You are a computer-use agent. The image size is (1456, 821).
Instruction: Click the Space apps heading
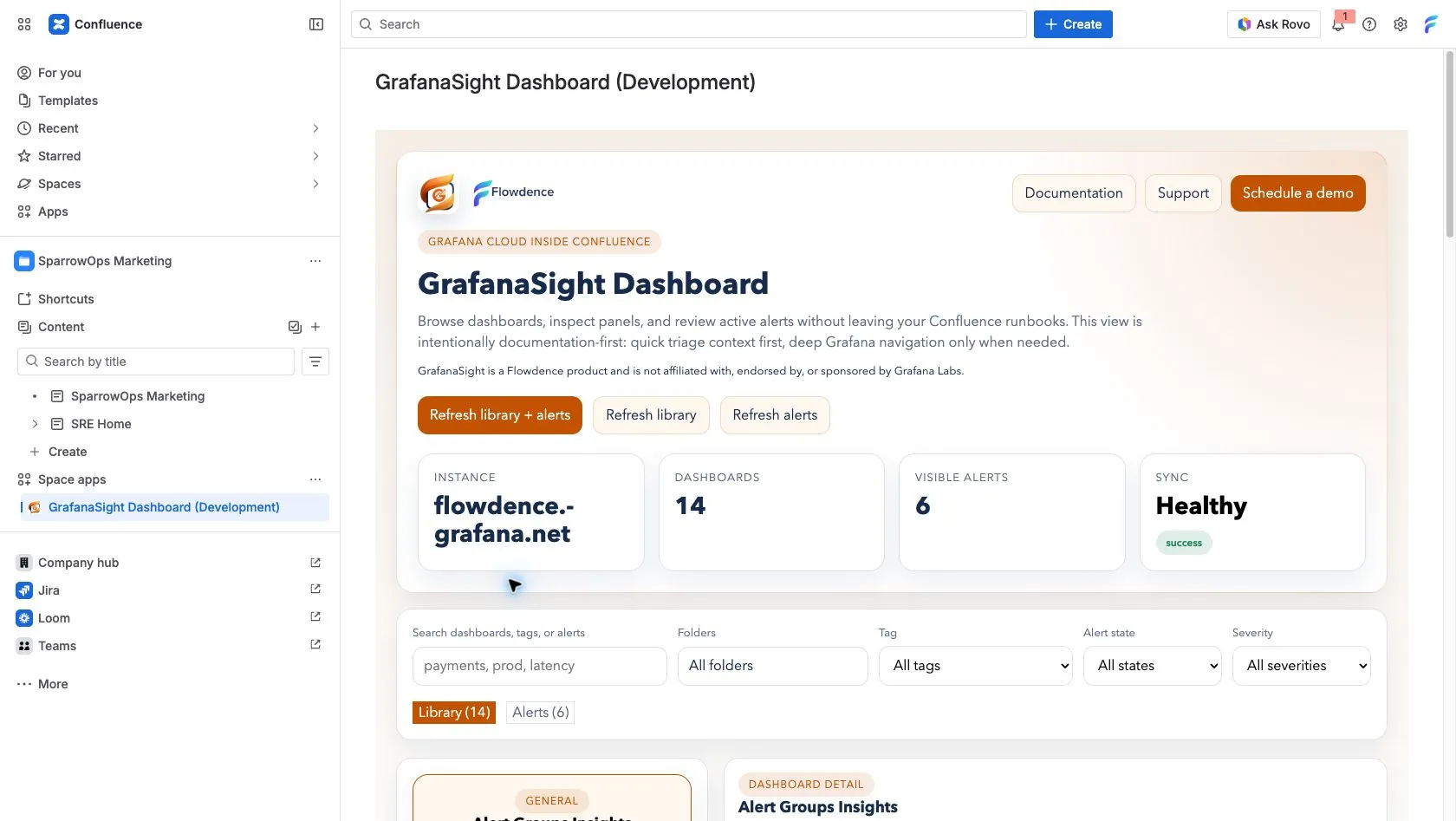tap(72, 479)
